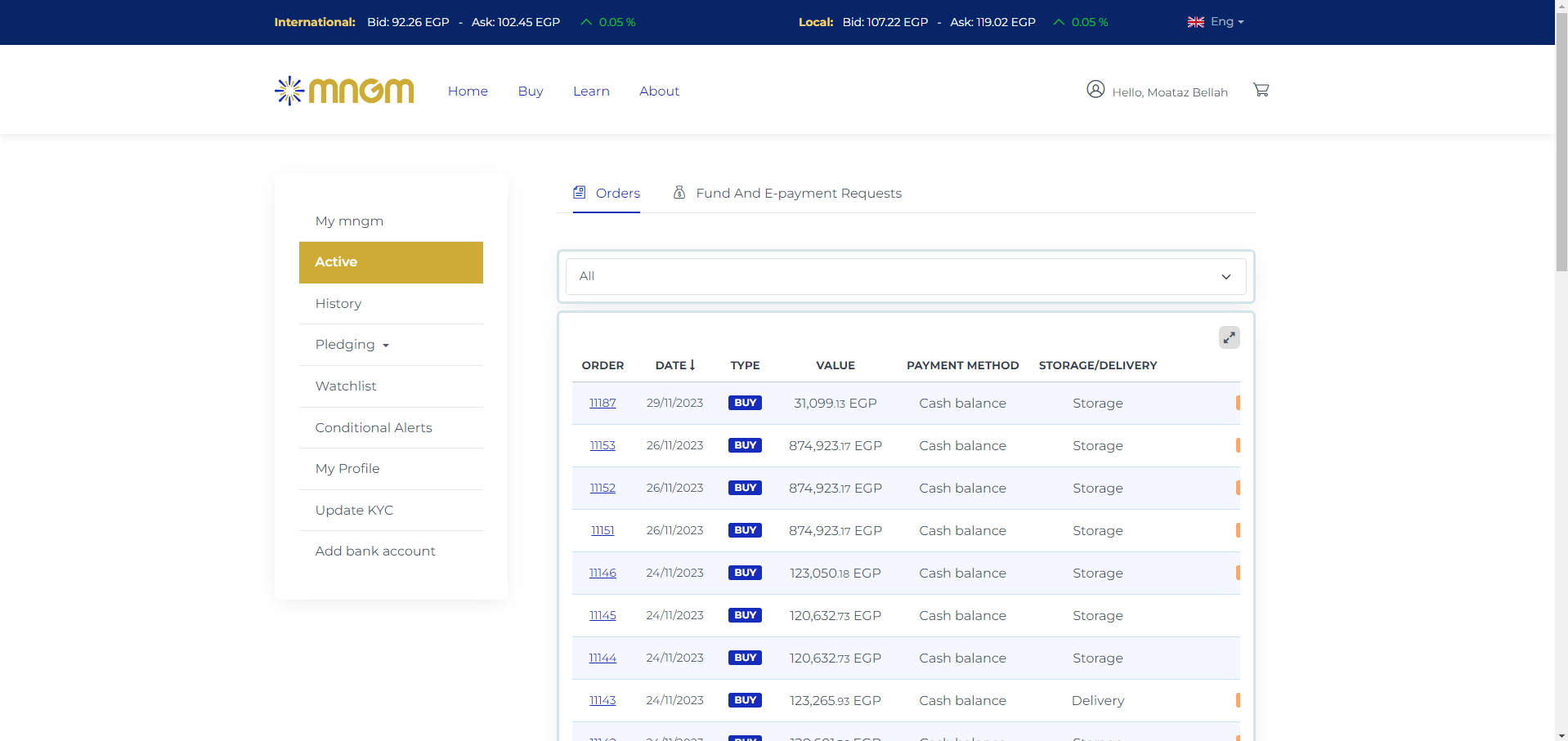The image size is (1568, 741).
Task: Open Conditional Alerts page
Action: [x=374, y=428]
